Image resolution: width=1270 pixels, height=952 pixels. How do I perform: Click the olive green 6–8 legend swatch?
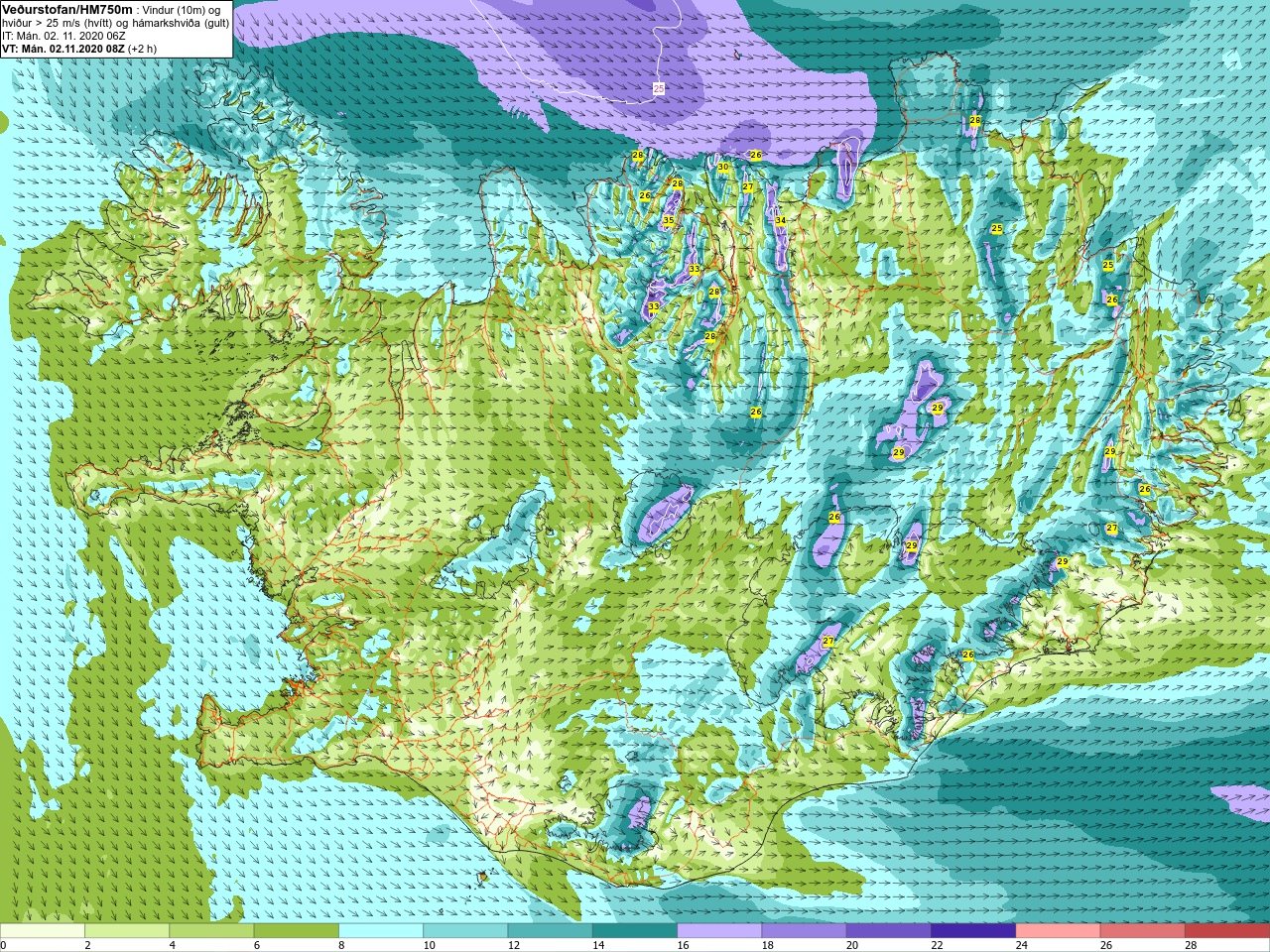tap(296, 930)
